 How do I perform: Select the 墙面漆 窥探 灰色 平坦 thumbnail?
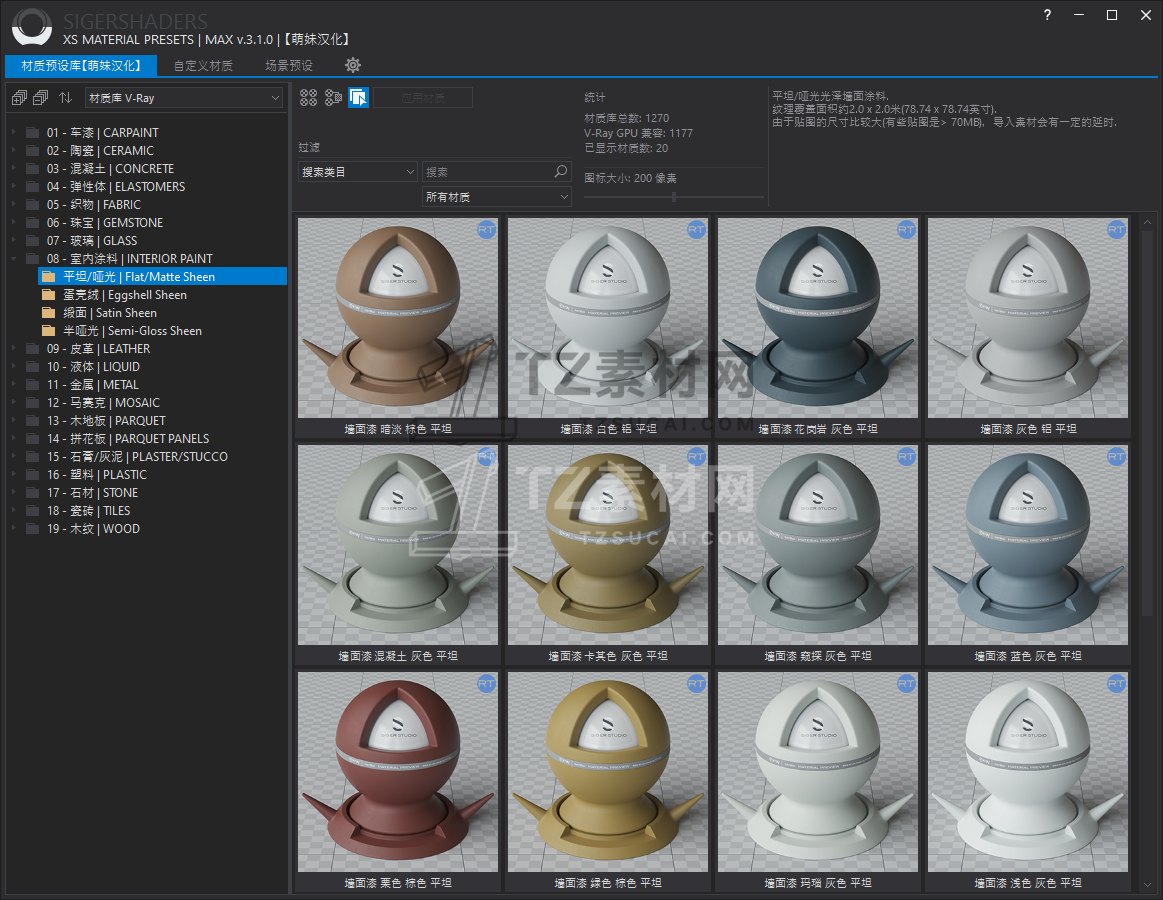817,554
